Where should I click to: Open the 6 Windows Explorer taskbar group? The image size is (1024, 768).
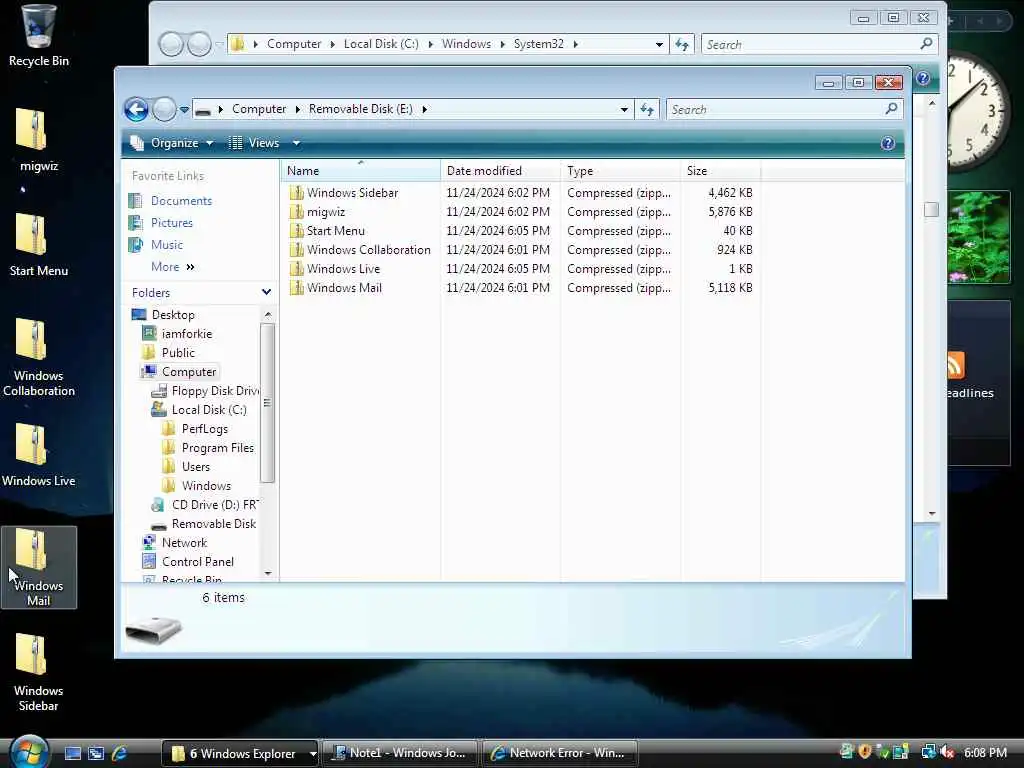tap(239, 753)
